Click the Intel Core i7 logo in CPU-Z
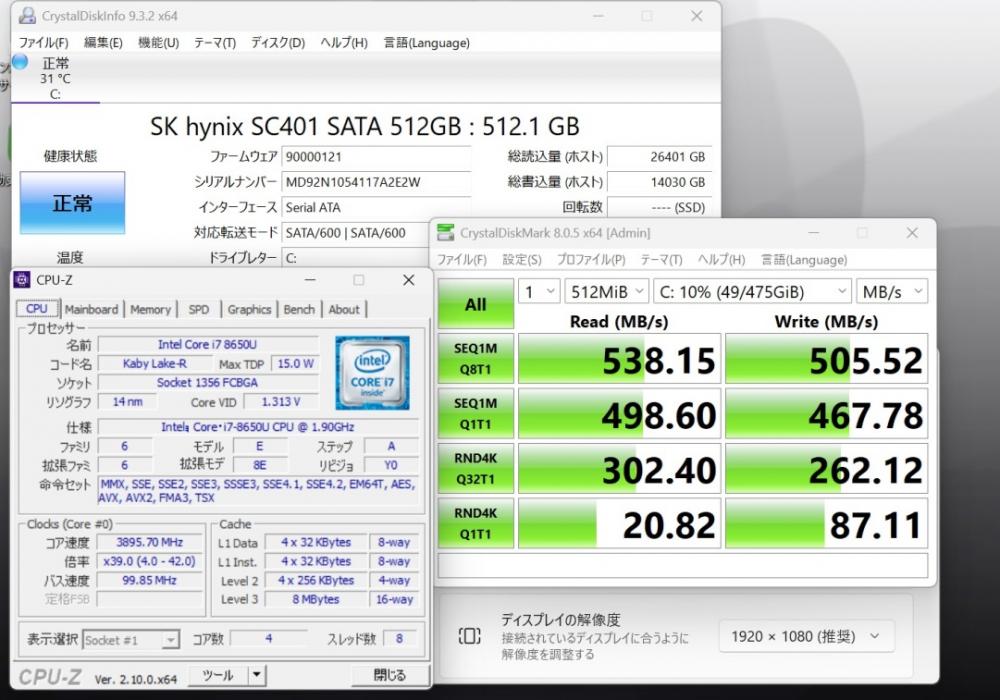1000x700 pixels. coord(372,372)
